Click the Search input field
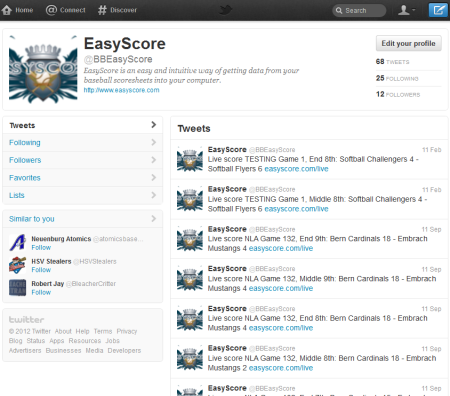Viewport: 450px width, 396px height. coord(359,10)
